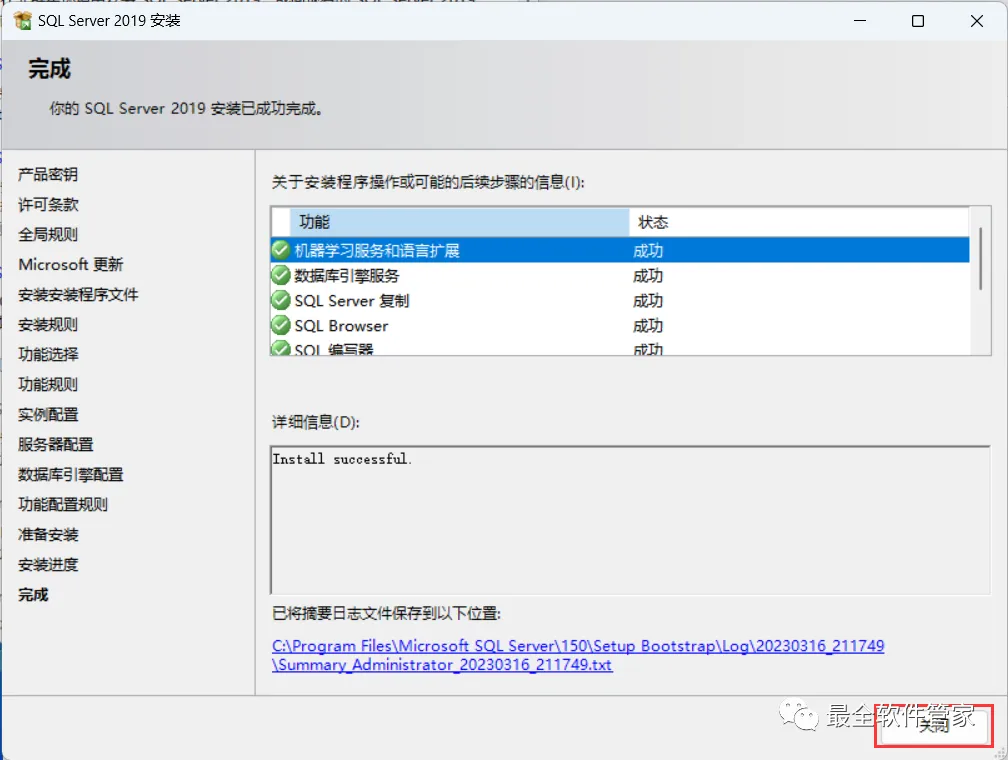
Task: Select the 机器学习服务和语言扩展 row
Action: 620,250
